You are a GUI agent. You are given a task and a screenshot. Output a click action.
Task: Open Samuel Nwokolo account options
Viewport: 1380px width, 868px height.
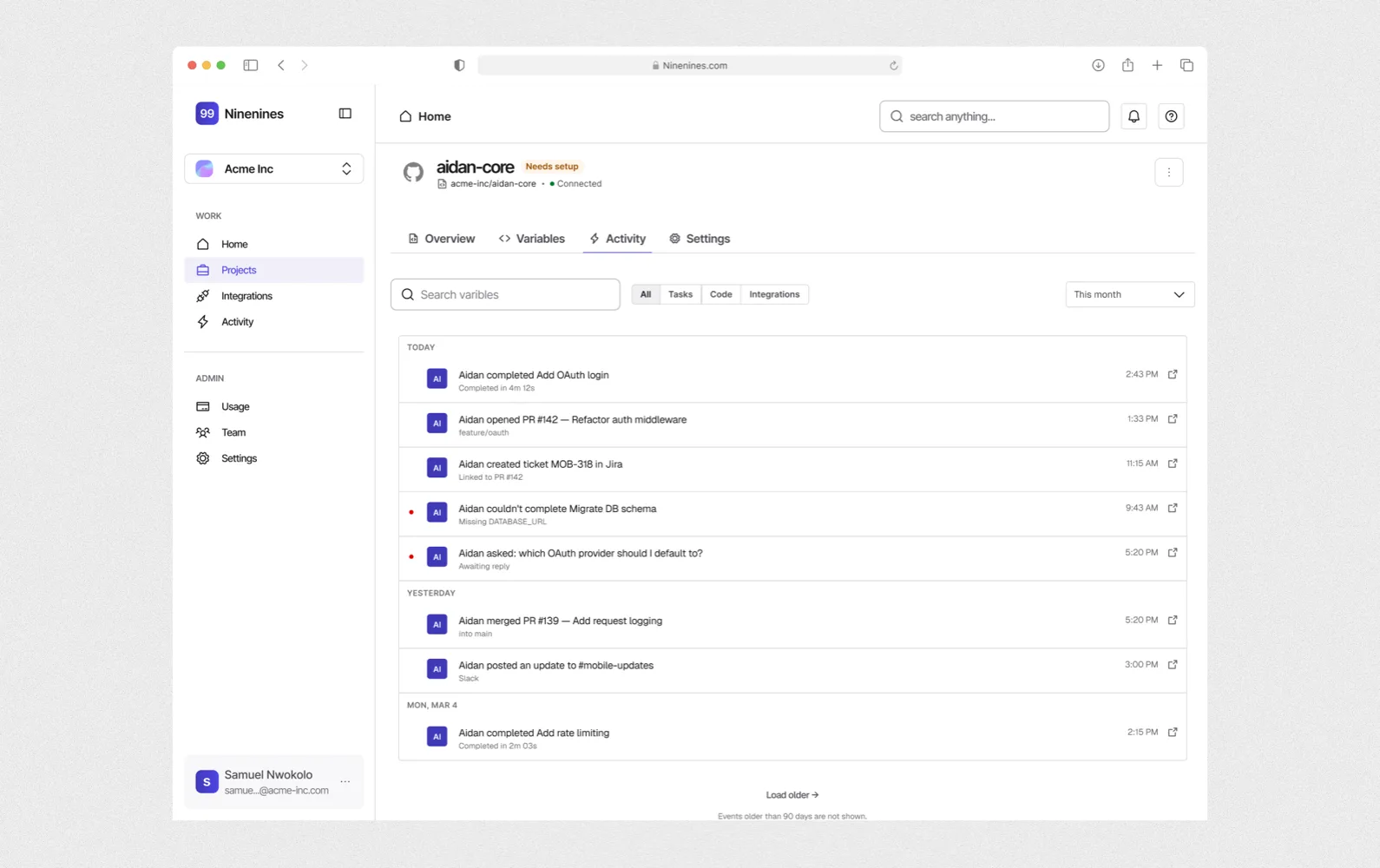(345, 781)
